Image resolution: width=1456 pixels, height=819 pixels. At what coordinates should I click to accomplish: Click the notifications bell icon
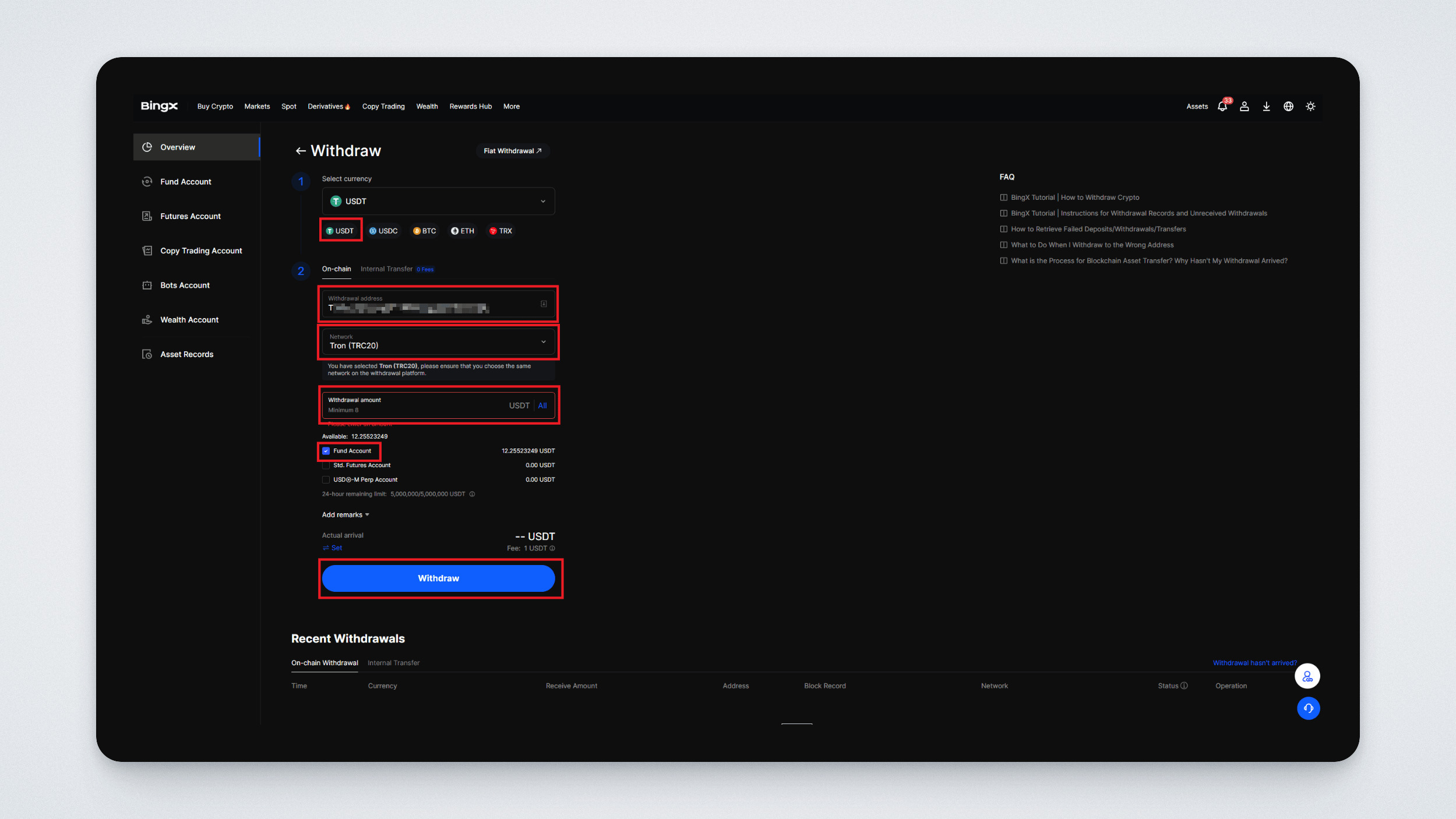(x=1222, y=107)
